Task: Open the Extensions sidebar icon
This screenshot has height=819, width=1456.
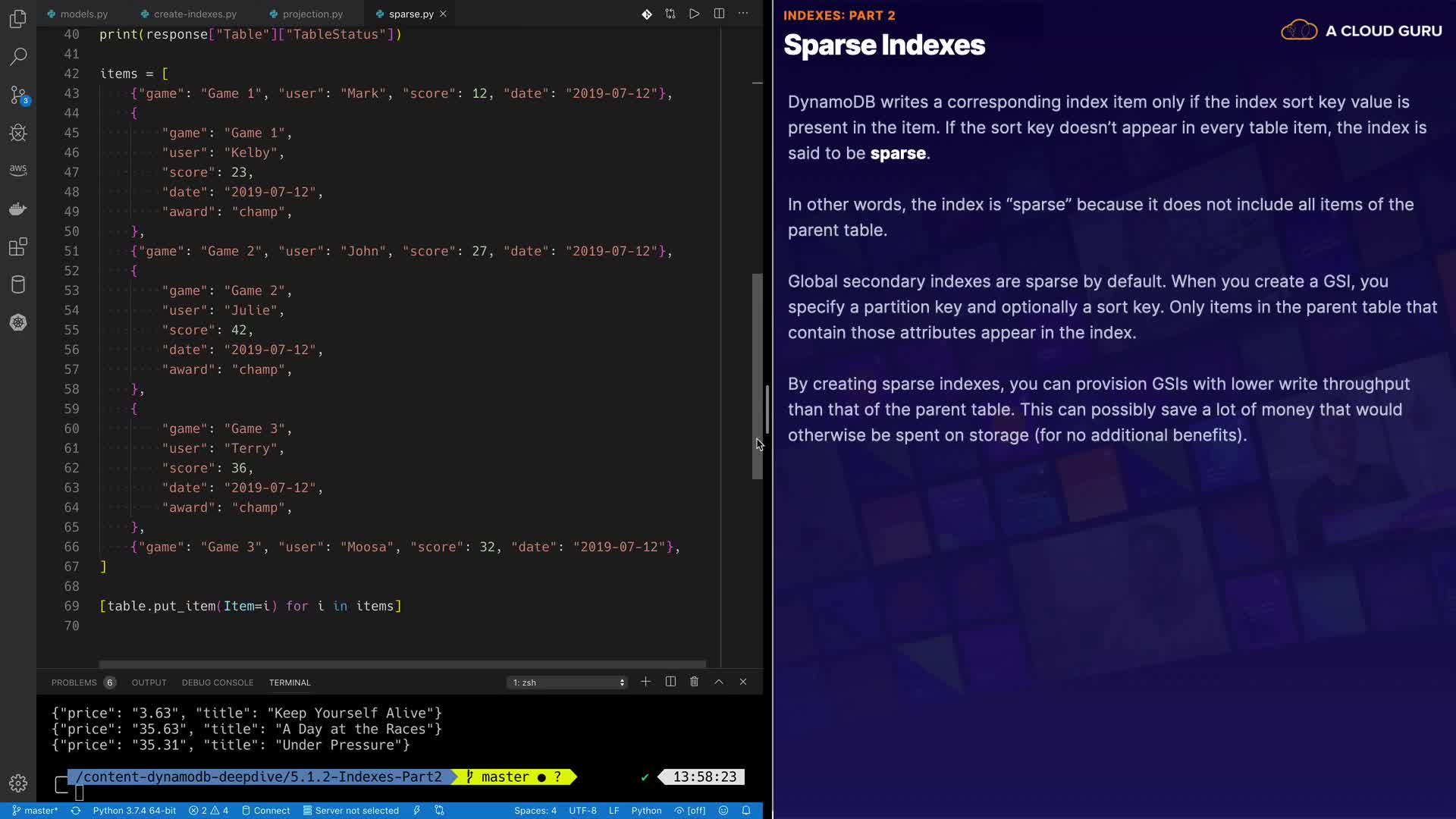Action: point(18,246)
